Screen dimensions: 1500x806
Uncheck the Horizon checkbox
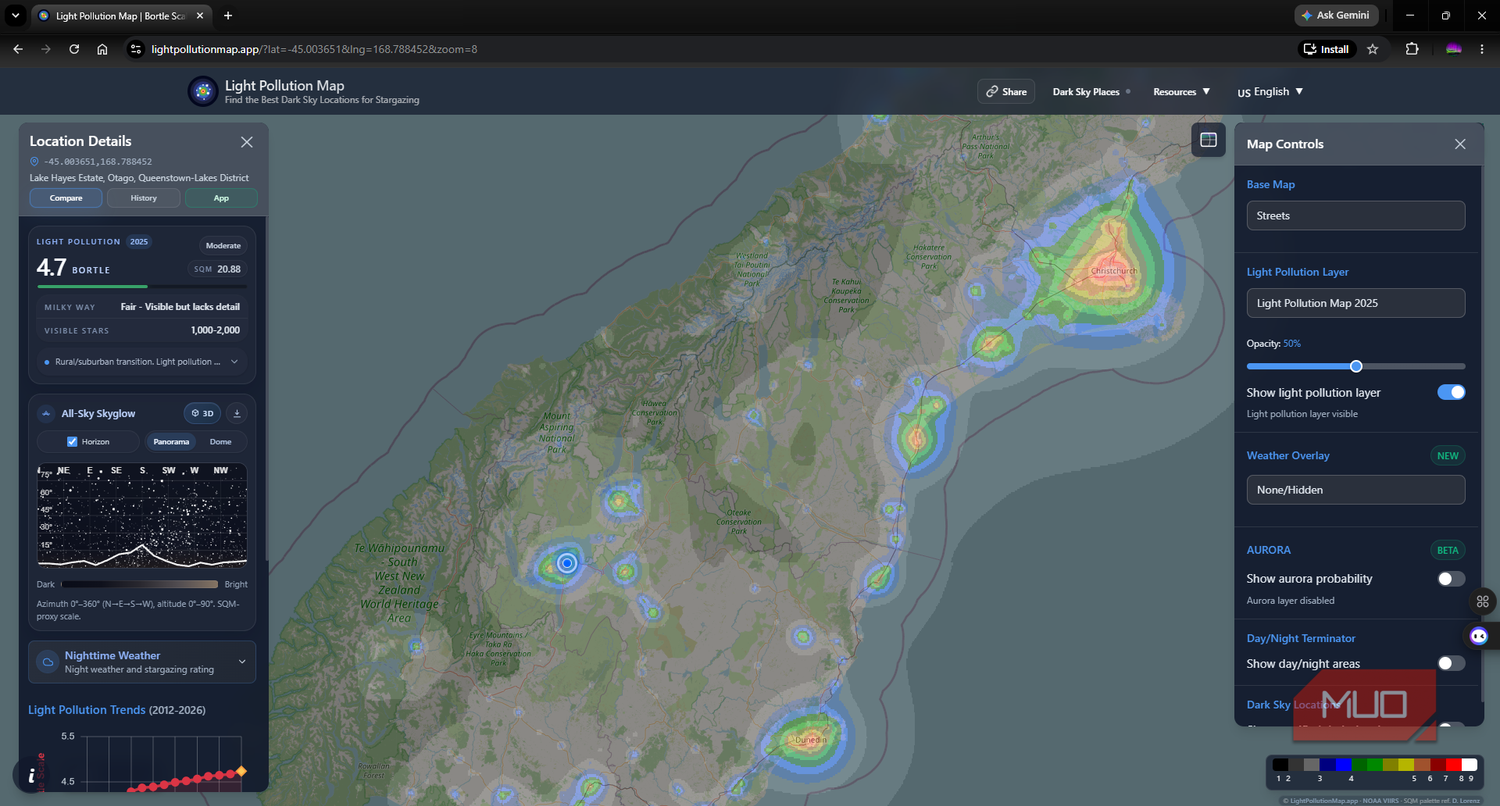point(72,441)
